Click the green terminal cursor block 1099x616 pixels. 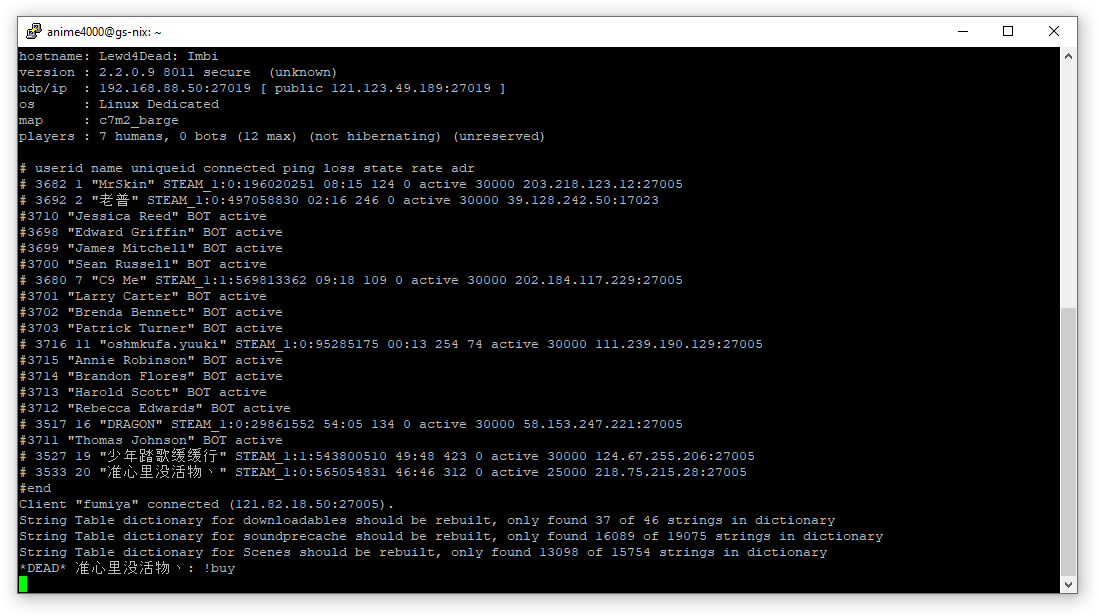[x=23, y=584]
